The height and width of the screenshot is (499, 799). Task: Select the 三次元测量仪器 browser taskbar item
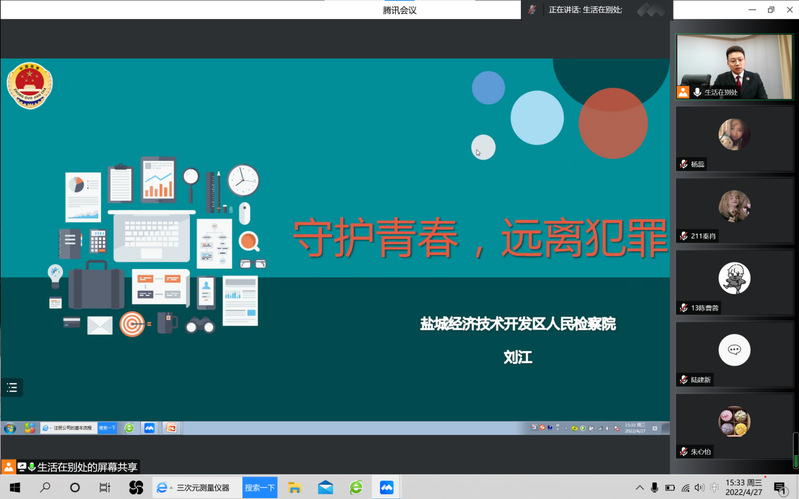tap(195, 488)
